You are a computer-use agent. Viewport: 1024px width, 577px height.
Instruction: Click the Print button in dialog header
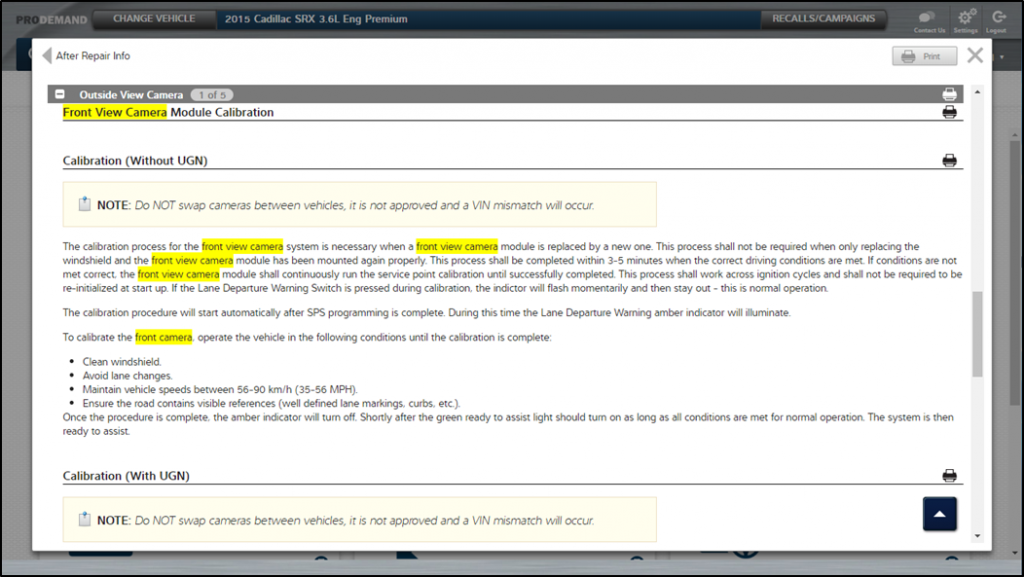[x=923, y=56]
